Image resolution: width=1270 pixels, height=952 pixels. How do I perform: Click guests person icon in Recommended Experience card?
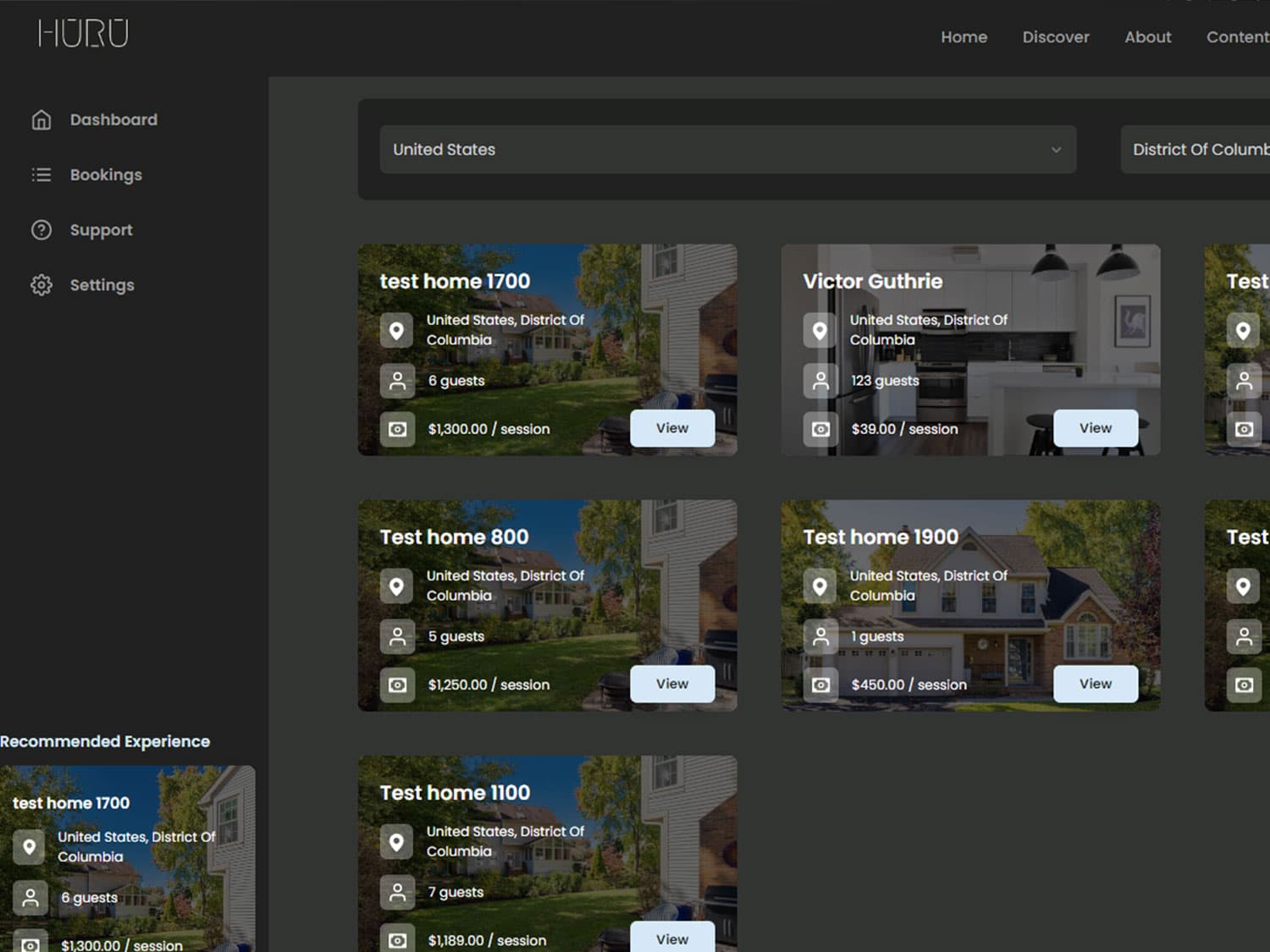(x=30, y=898)
